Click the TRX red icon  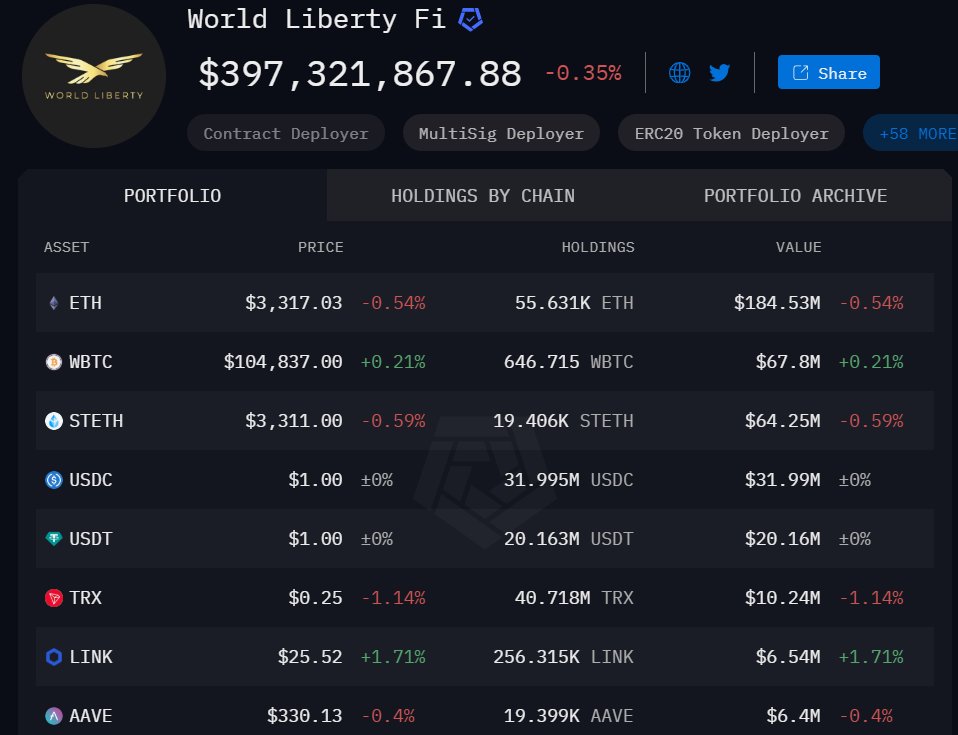coord(54,598)
